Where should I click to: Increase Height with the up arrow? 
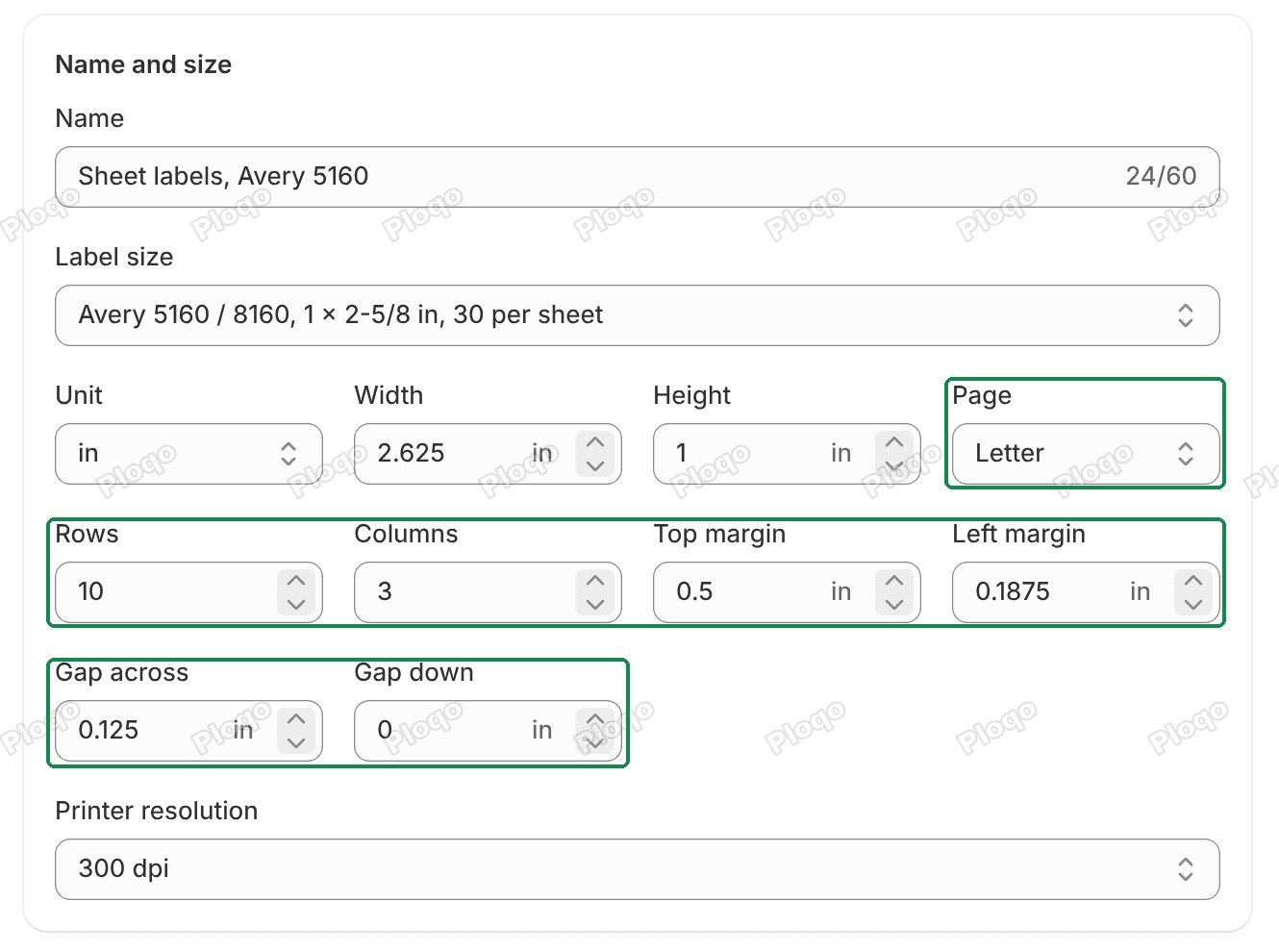(894, 442)
